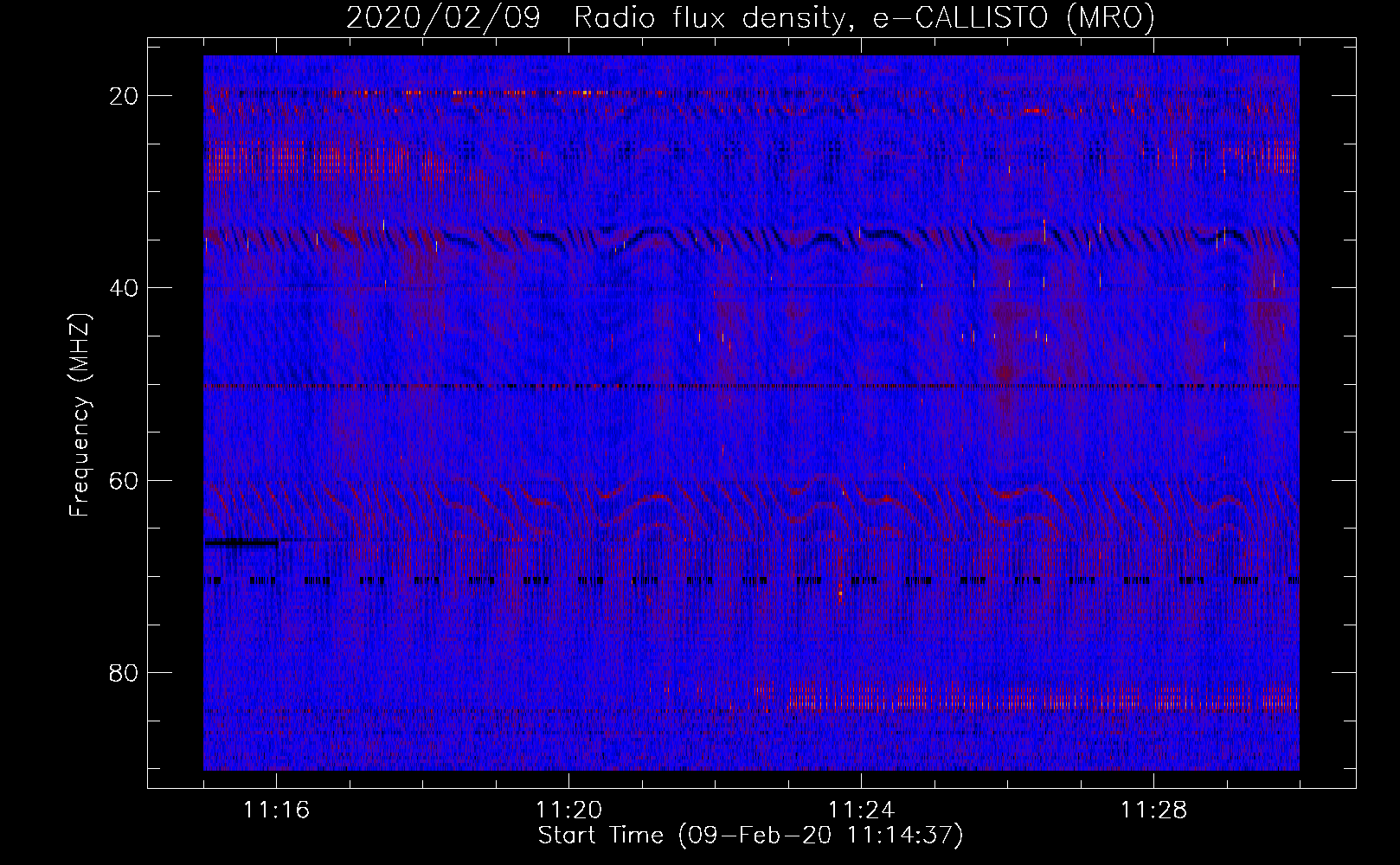Click the 11:28 time tick label
Image resolution: width=1400 pixels, height=865 pixels.
1153,810
